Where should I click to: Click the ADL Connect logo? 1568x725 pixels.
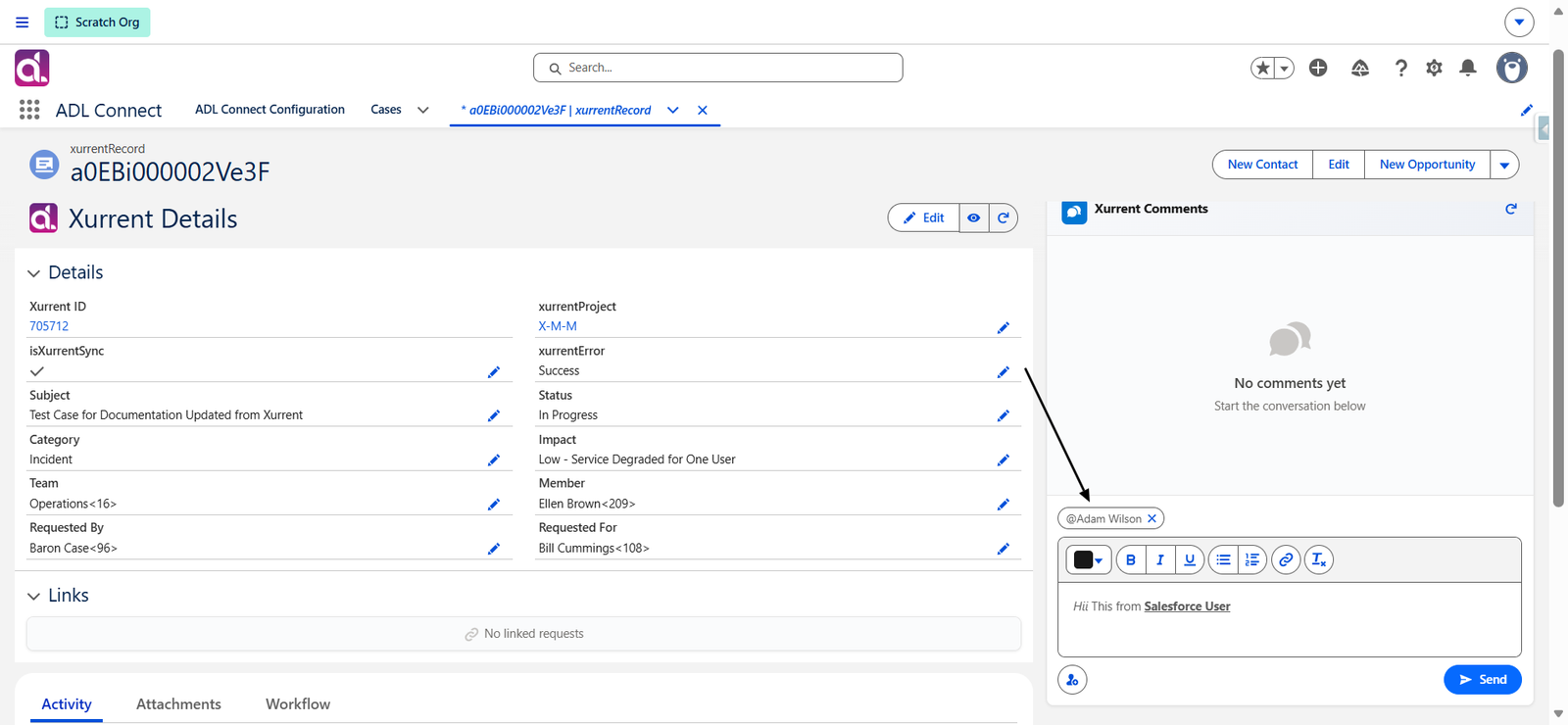point(32,68)
